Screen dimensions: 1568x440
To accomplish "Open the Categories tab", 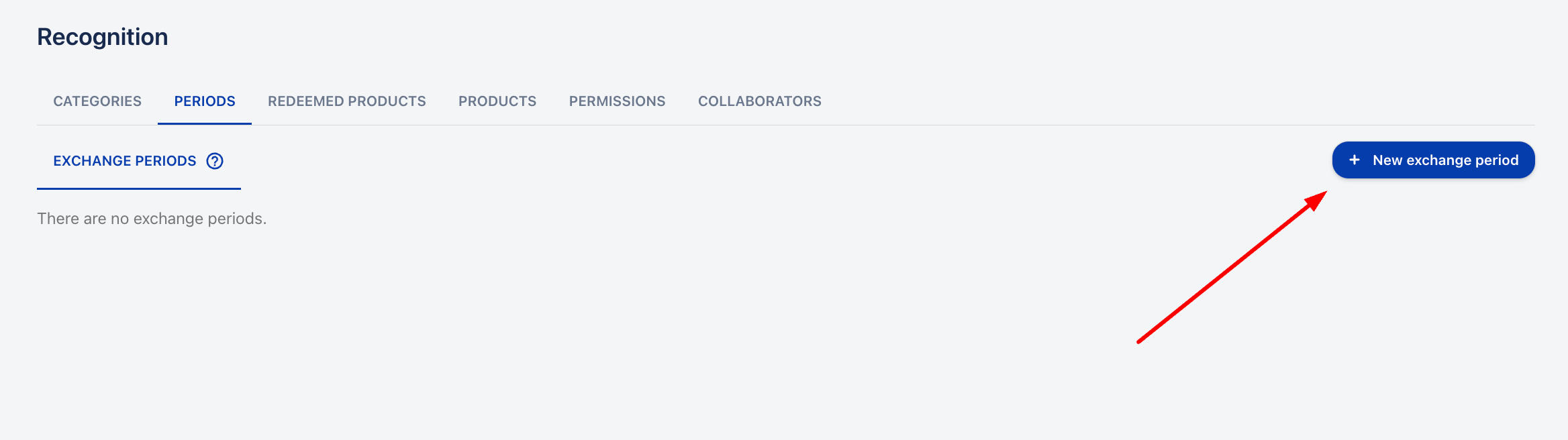I will (97, 101).
